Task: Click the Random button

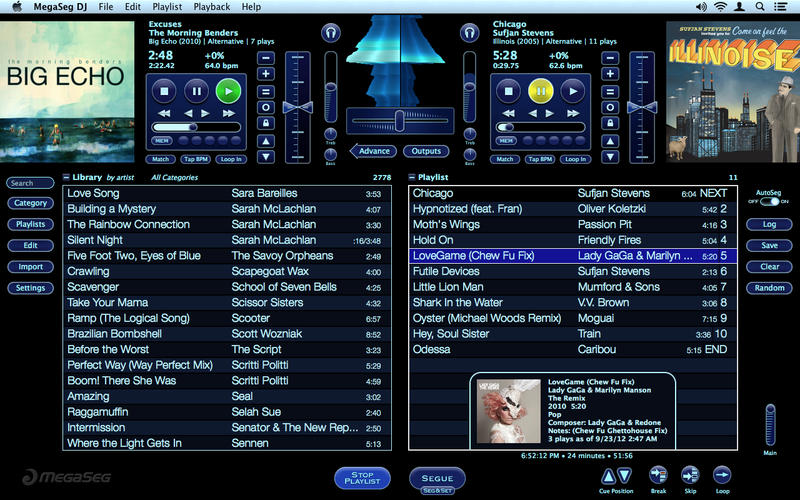Action: 769,288
